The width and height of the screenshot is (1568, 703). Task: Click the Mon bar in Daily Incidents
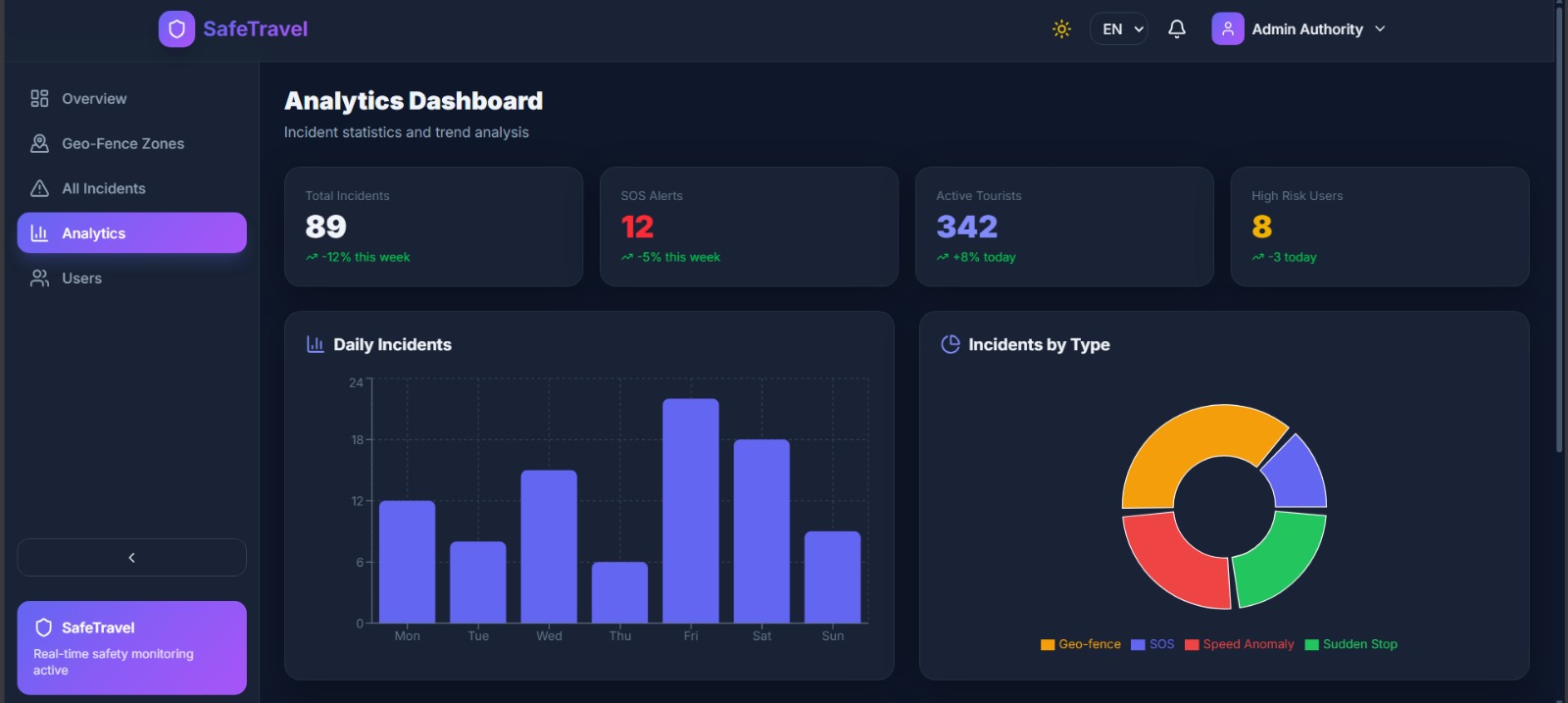pos(407,562)
